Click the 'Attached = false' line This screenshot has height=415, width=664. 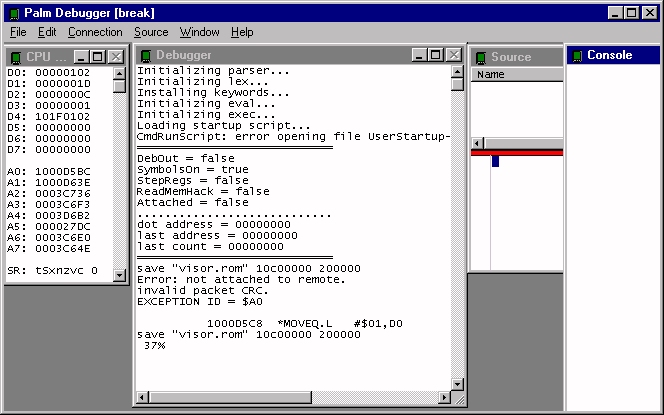(193, 202)
